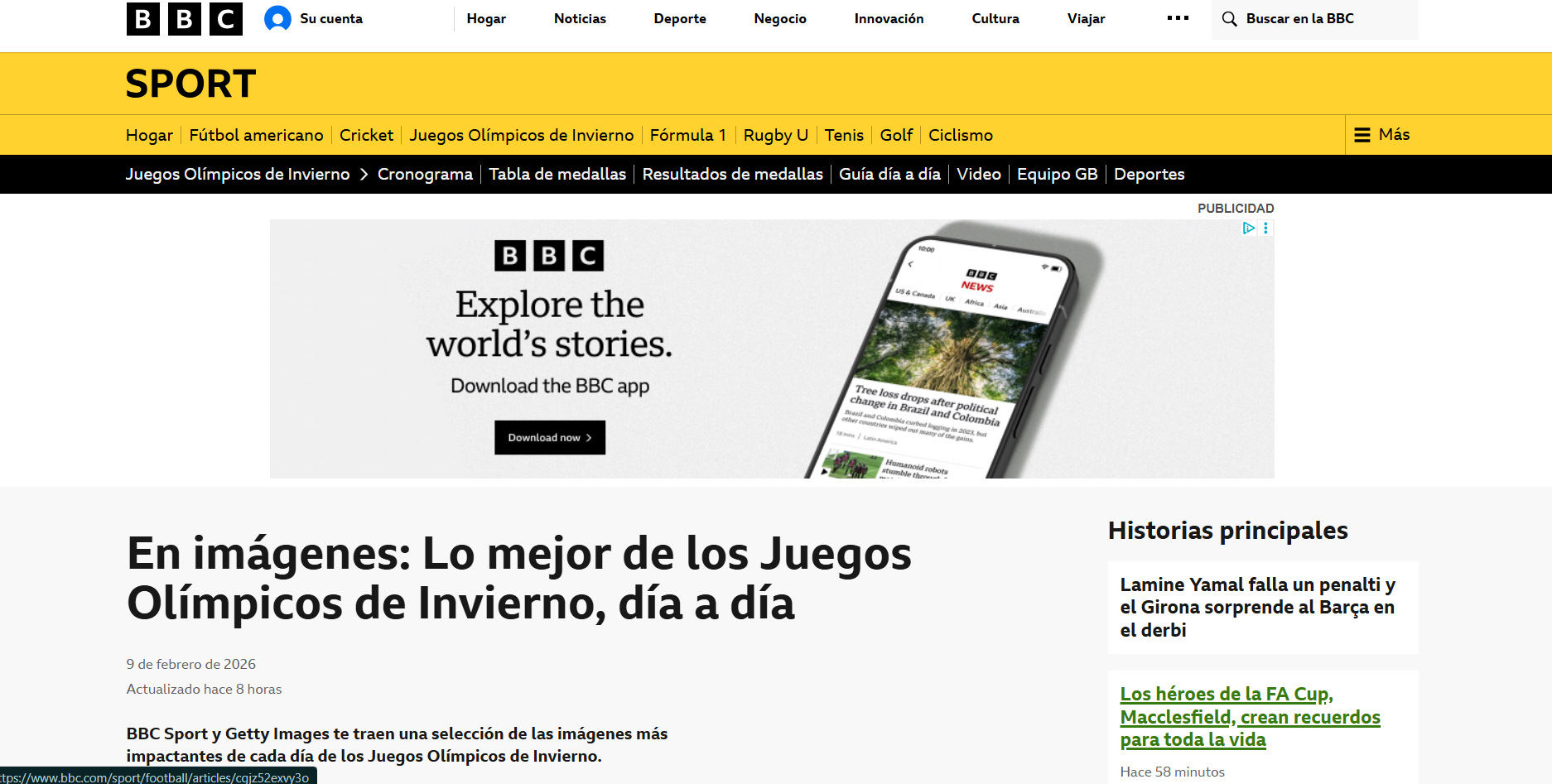The width and height of the screenshot is (1552, 784).
Task: Open the three-dot more menu in the top navigation
Action: coord(1178,18)
